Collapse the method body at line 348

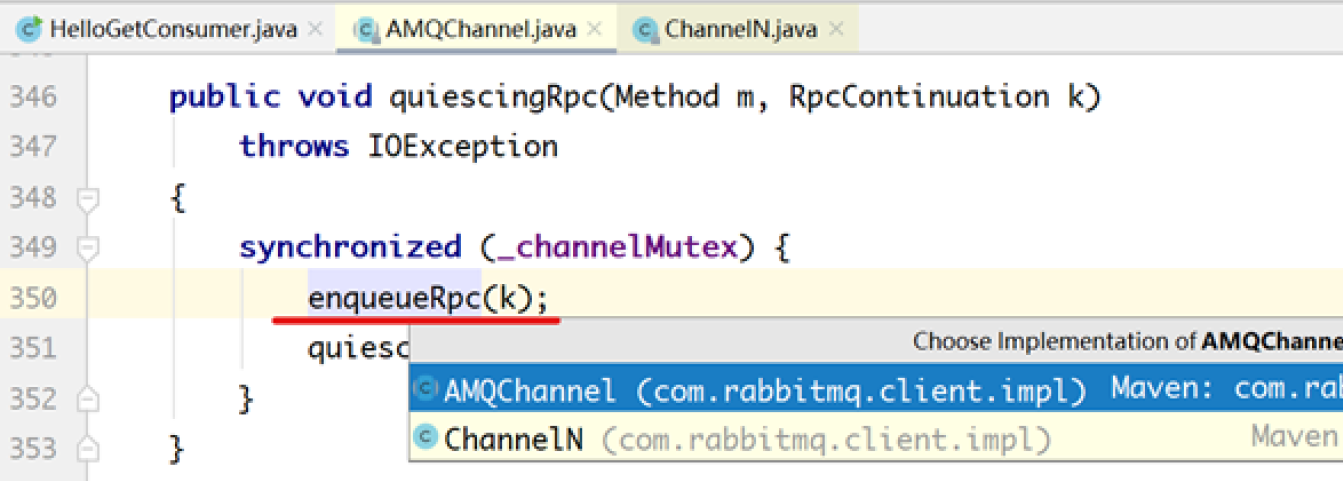[89, 198]
